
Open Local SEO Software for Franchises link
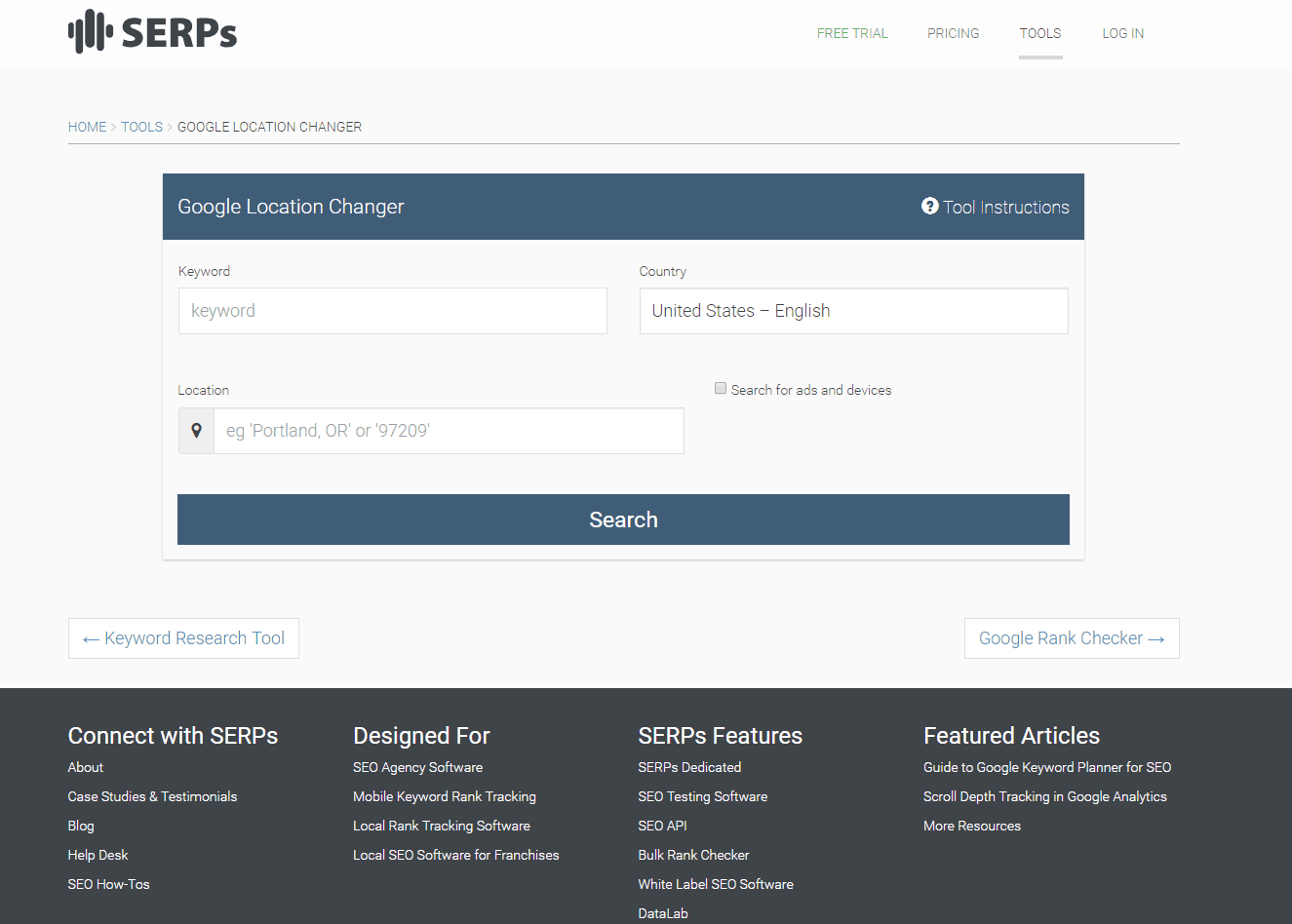pos(456,855)
